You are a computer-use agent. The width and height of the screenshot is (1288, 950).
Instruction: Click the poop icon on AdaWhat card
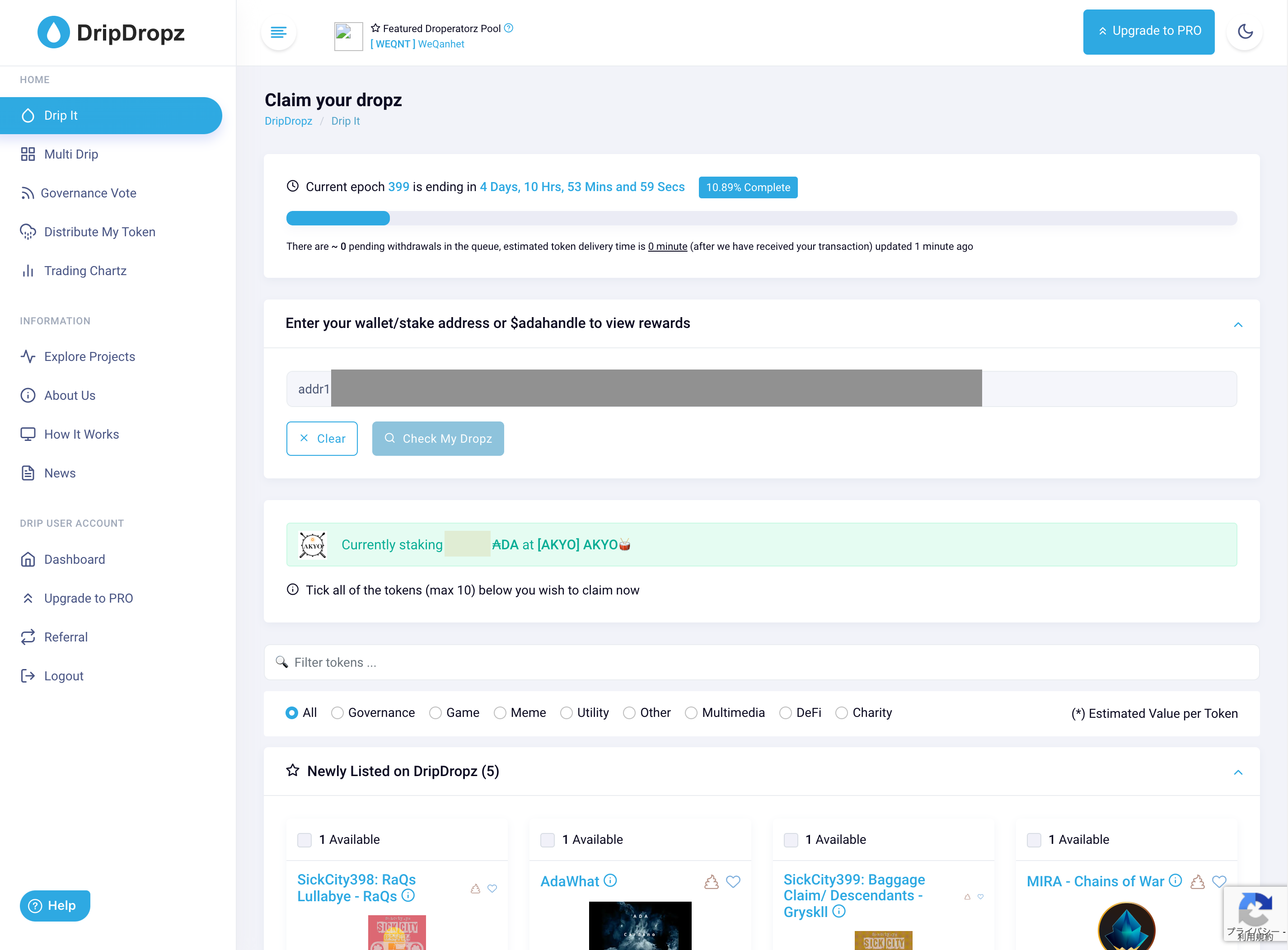coord(711,882)
